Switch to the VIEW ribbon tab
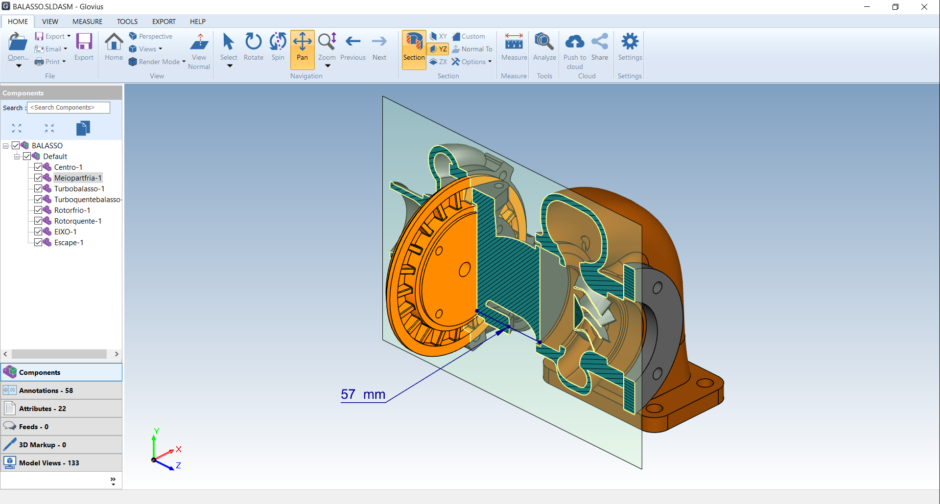The image size is (940, 504). [50, 22]
